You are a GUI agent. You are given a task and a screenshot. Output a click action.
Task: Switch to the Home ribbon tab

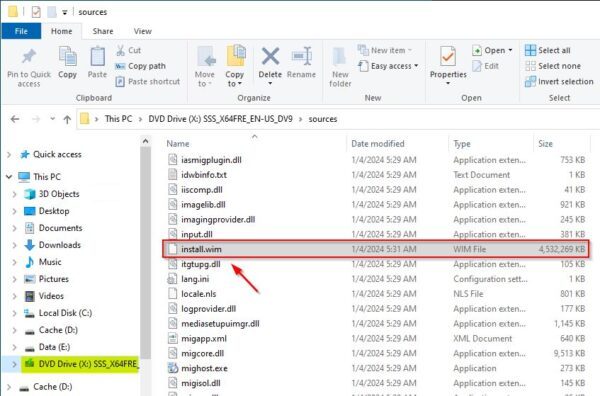coord(62,31)
